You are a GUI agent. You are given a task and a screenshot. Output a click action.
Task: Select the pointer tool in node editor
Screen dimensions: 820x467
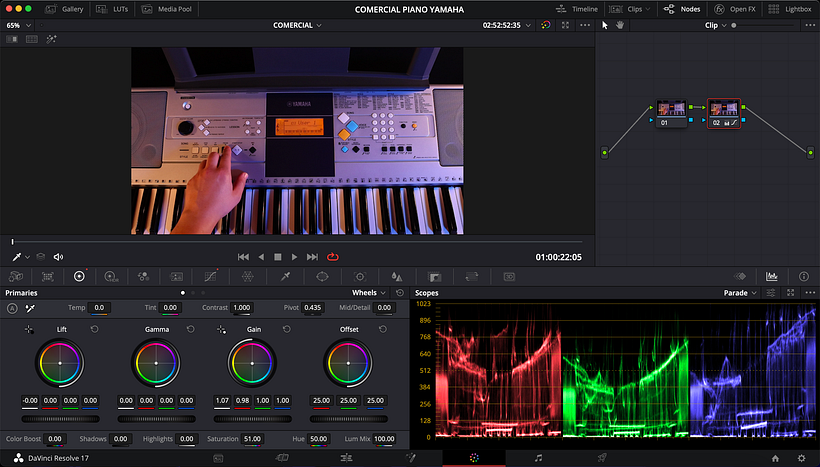(x=605, y=25)
